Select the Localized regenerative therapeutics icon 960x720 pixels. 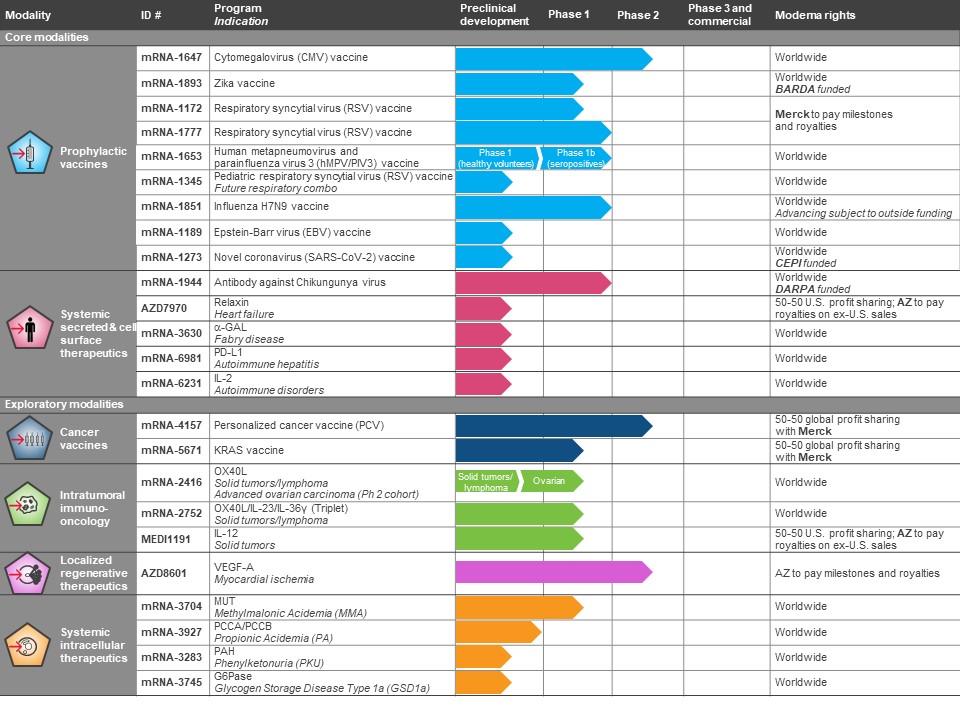(x=29, y=573)
